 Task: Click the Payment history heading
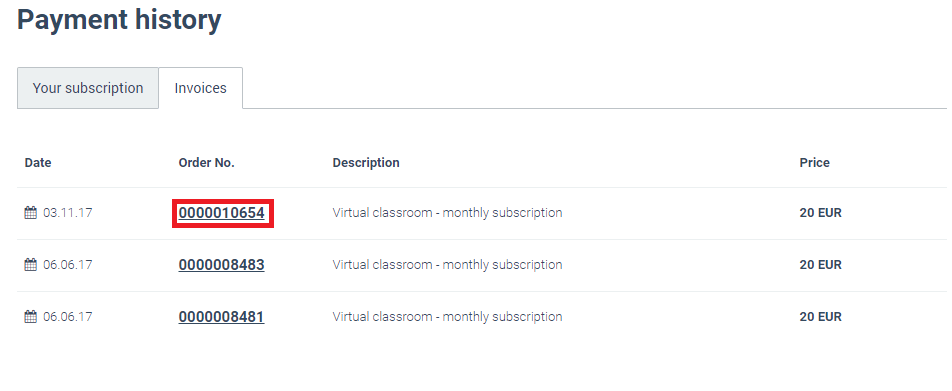pos(119,20)
